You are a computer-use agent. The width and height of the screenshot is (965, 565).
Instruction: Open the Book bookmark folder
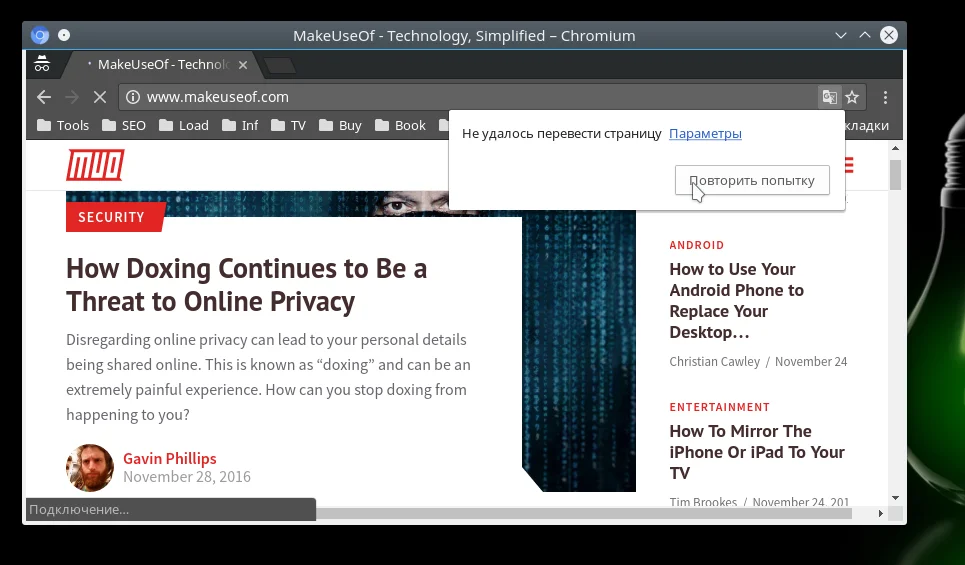pos(400,126)
